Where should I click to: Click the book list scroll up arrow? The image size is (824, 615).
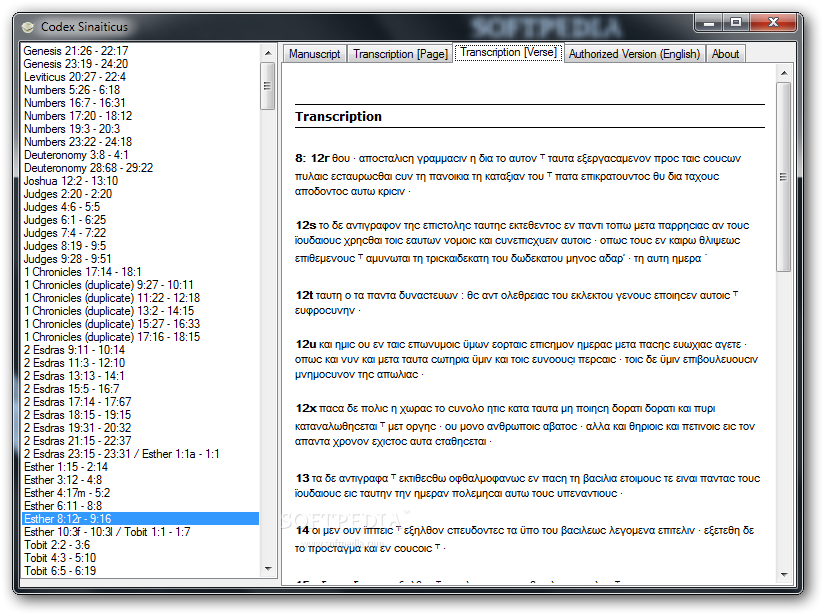click(268, 53)
